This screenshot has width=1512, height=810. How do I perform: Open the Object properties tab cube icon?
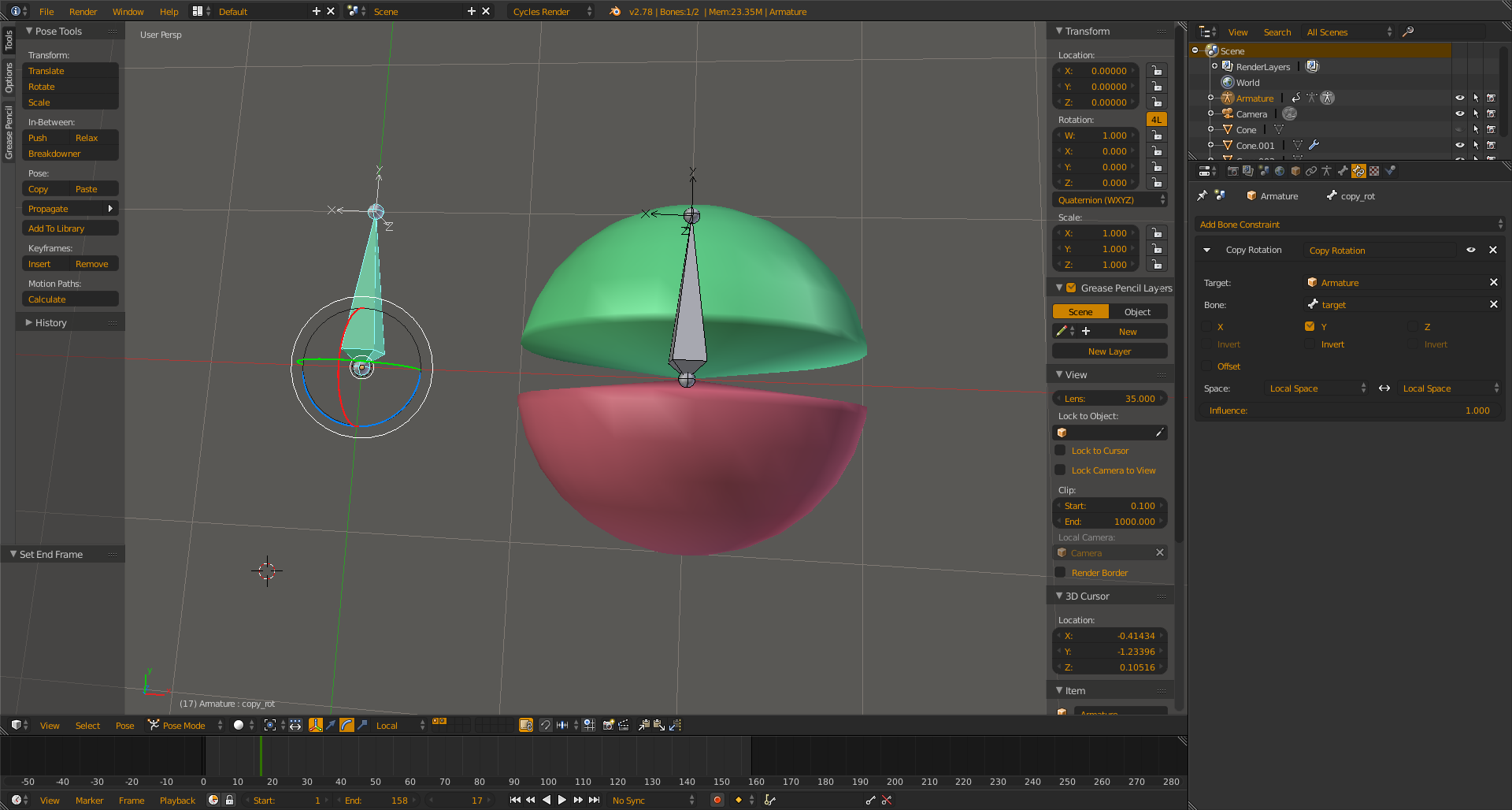tap(1295, 171)
